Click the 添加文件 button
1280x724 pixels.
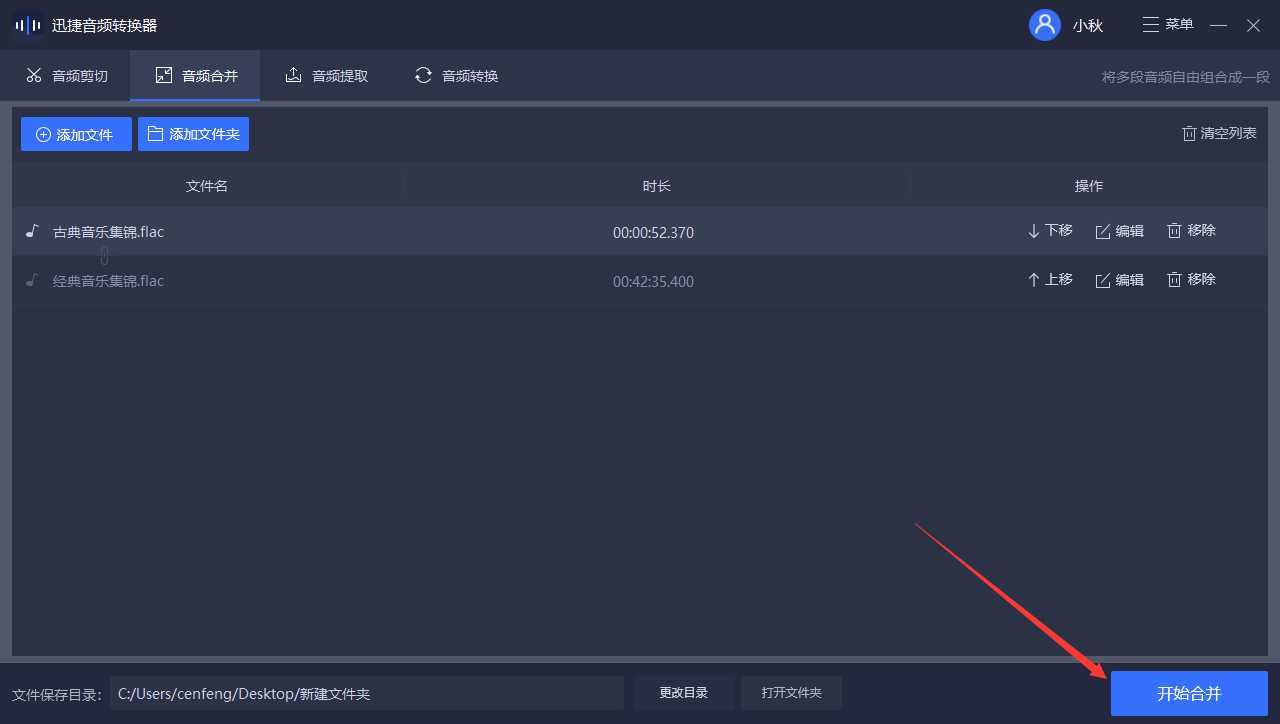tap(76, 134)
